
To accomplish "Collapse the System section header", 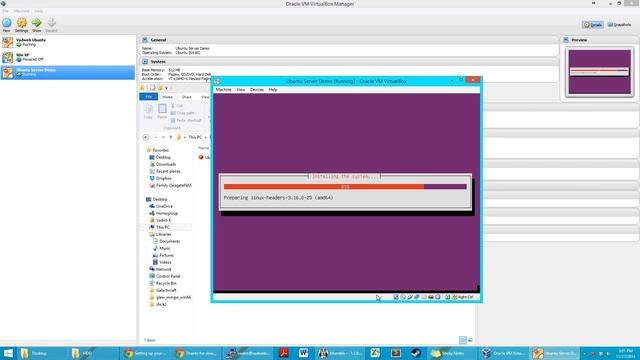I will pos(349,62).
